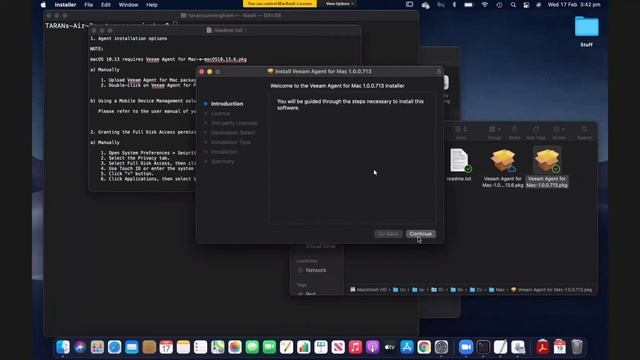Select the Introduction step in installer sidebar
This screenshot has height=360, width=640.
[227, 104]
